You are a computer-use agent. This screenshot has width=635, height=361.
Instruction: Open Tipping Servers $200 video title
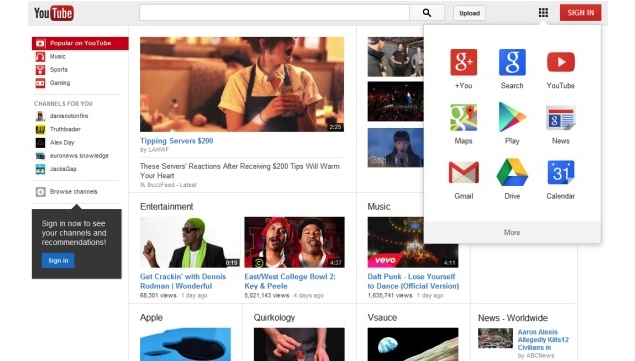(177, 141)
